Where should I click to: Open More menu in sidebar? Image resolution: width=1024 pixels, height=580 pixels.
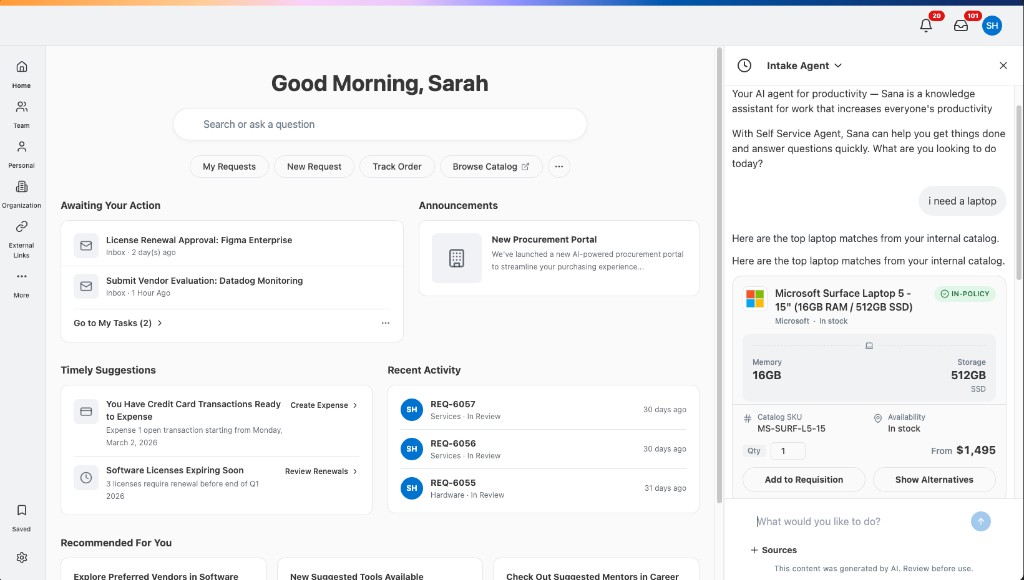[x=22, y=284]
